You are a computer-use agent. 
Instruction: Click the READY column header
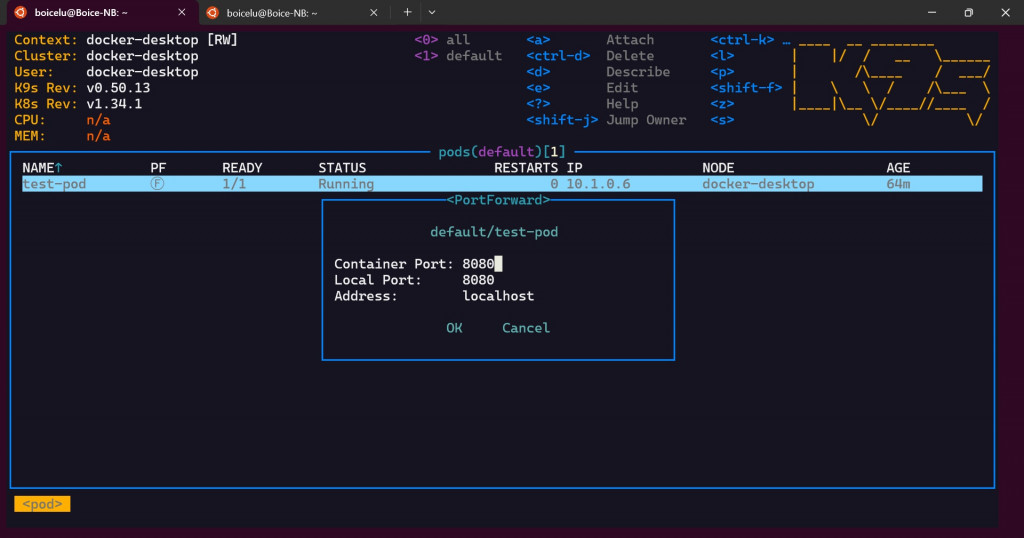pos(242,168)
